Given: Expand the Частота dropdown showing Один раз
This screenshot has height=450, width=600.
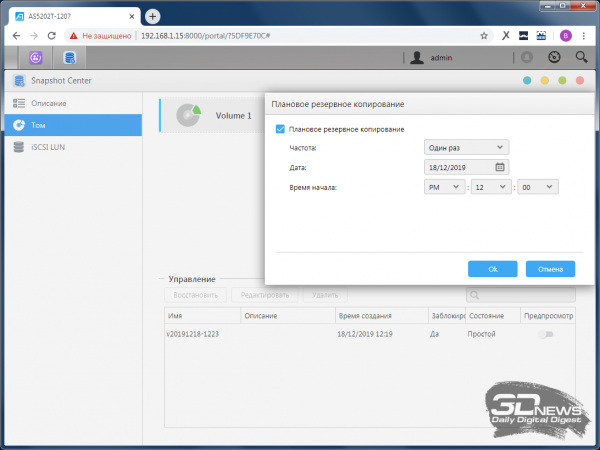Looking at the screenshot, I should click(466, 147).
